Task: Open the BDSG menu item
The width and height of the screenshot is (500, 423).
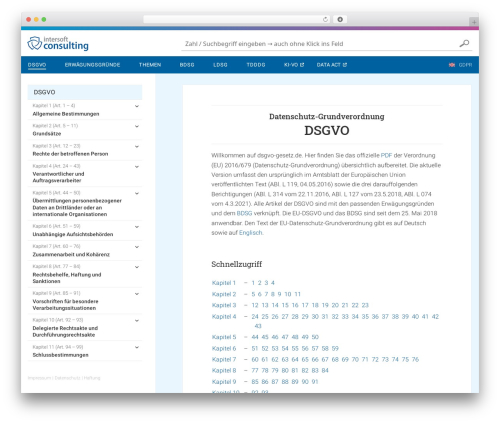Action: [187, 65]
